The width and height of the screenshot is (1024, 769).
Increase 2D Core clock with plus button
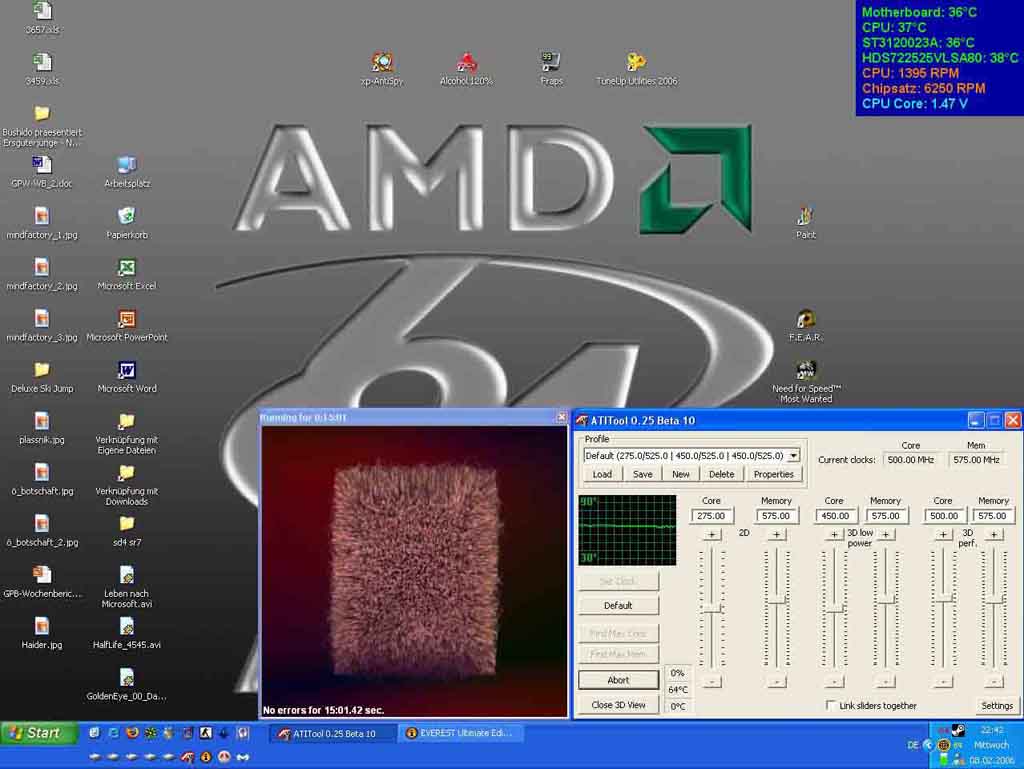(711, 535)
